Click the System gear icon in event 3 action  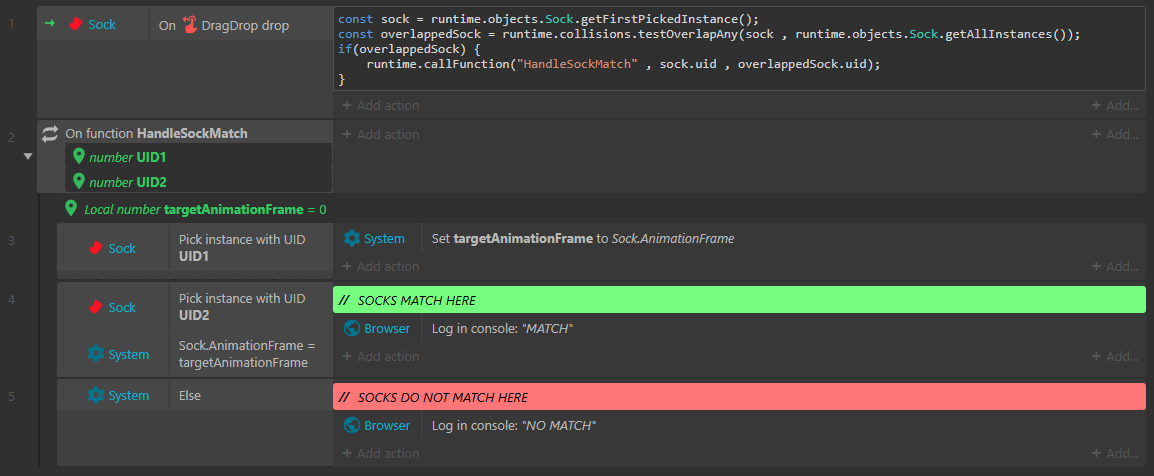(x=352, y=238)
